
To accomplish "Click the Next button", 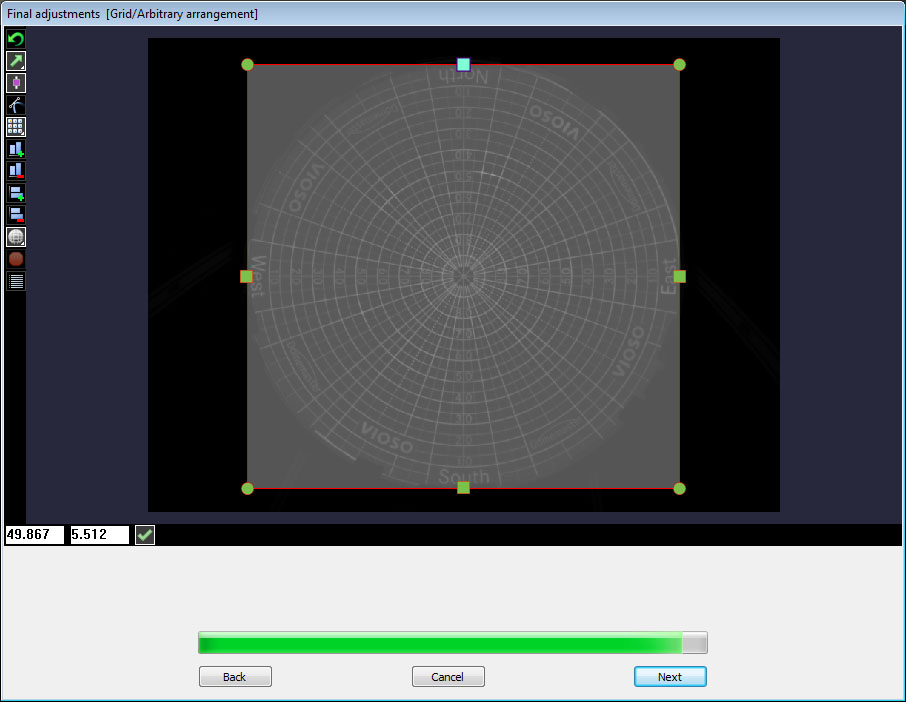I will [670, 677].
